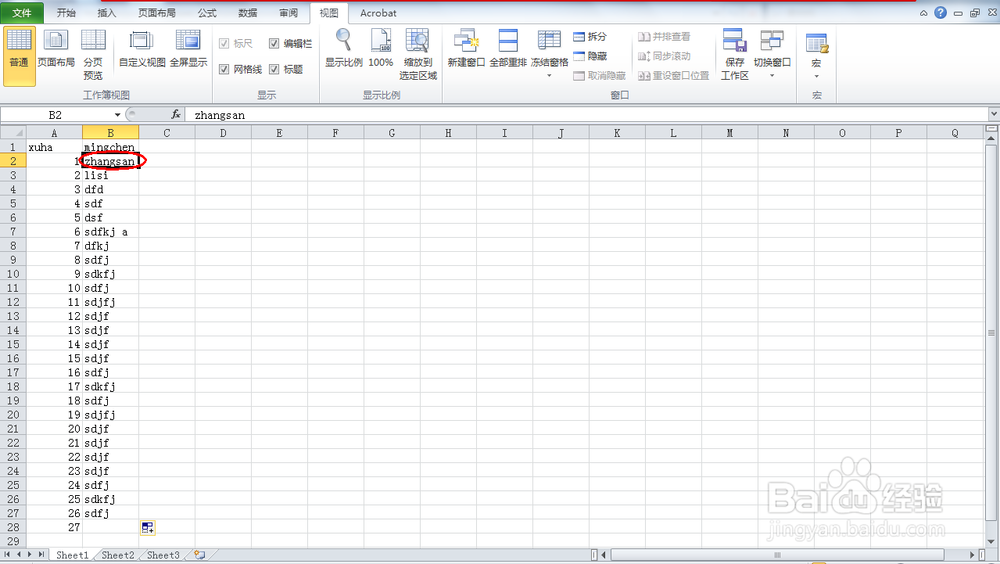Select the Sheet3 tab

tap(163, 555)
